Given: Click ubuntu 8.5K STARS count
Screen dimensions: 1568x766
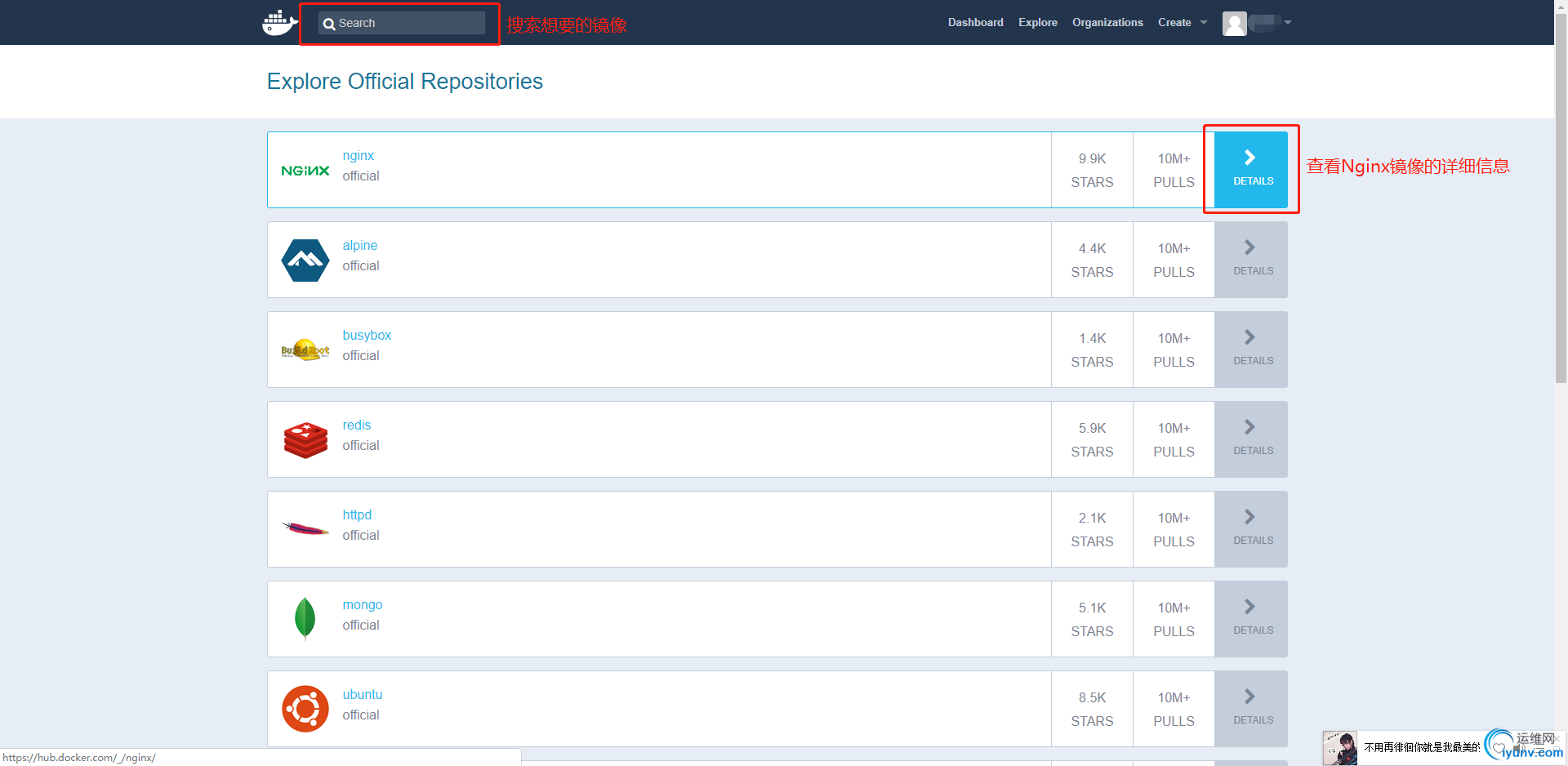Looking at the screenshot, I should coord(1092,709).
